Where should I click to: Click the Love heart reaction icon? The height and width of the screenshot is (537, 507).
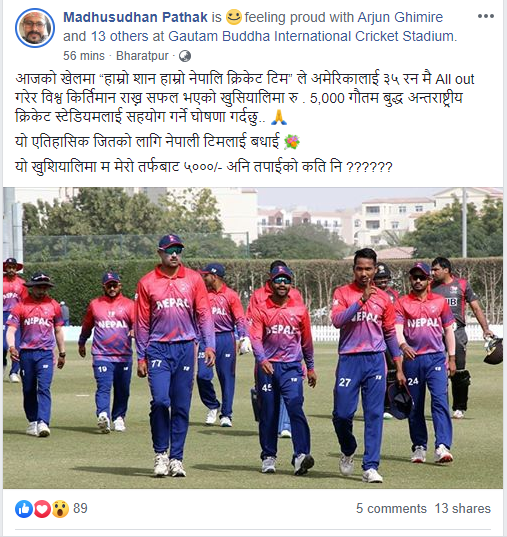click(42, 509)
